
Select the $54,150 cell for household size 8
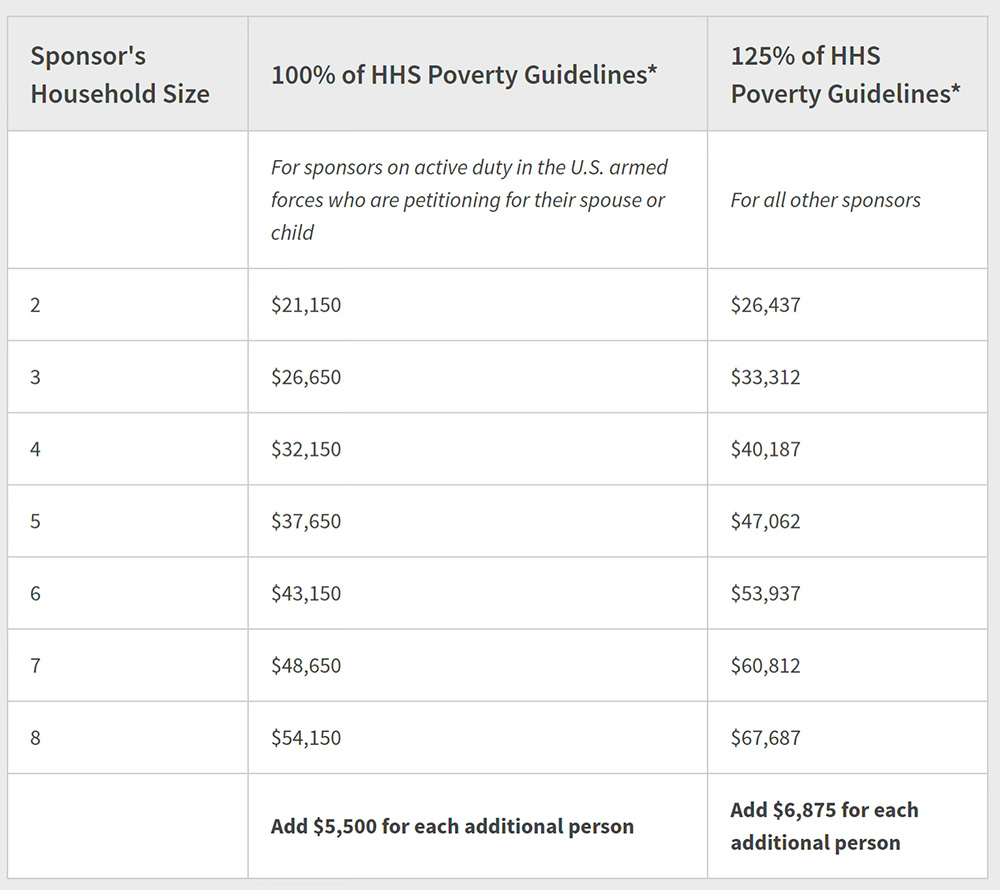point(306,737)
